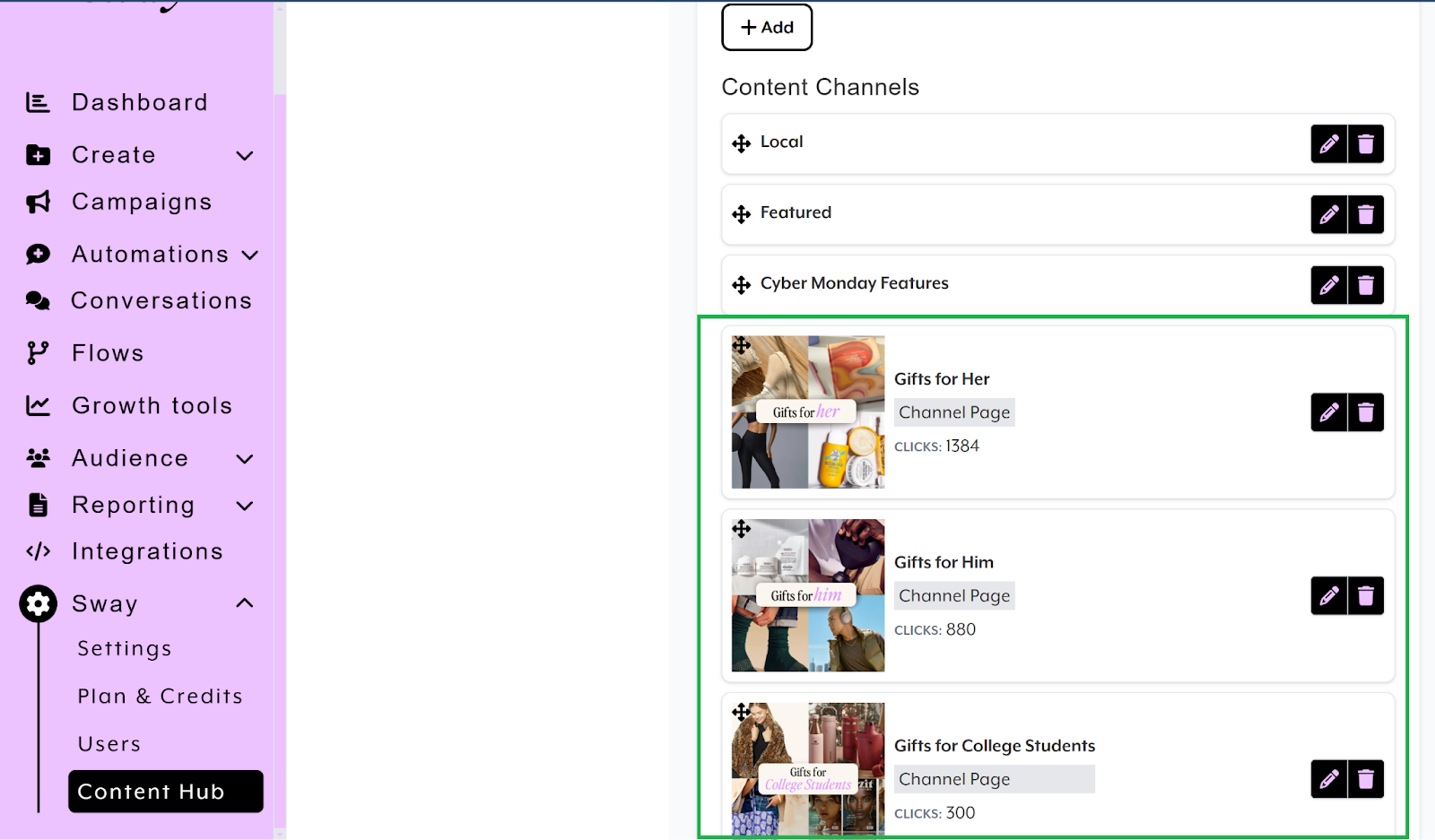This screenshot has height=840, width=1435.
Task: Expand the Create menu chevron
Action: [244, 156]
